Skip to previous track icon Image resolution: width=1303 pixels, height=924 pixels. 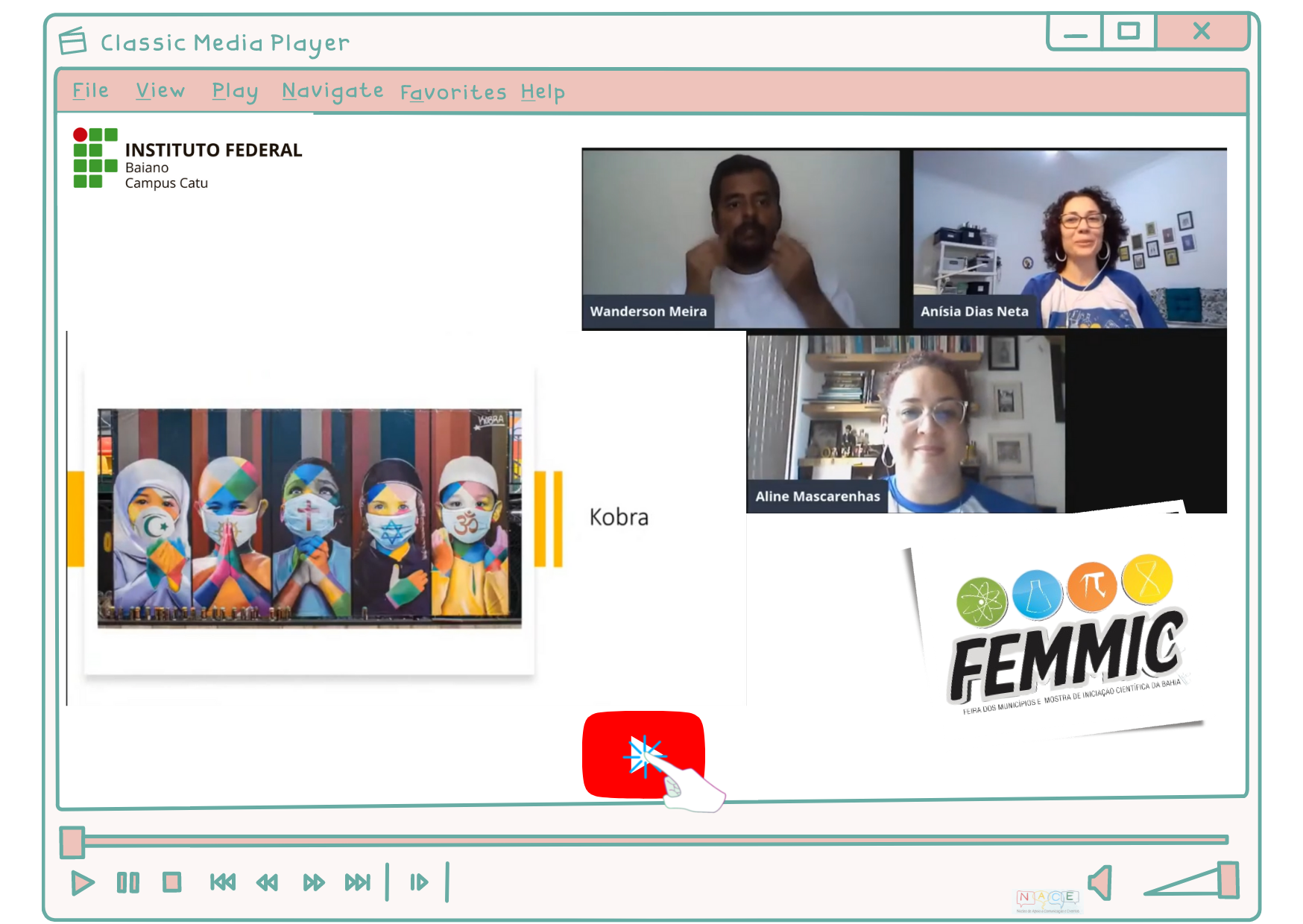click(x=223, y=883)
